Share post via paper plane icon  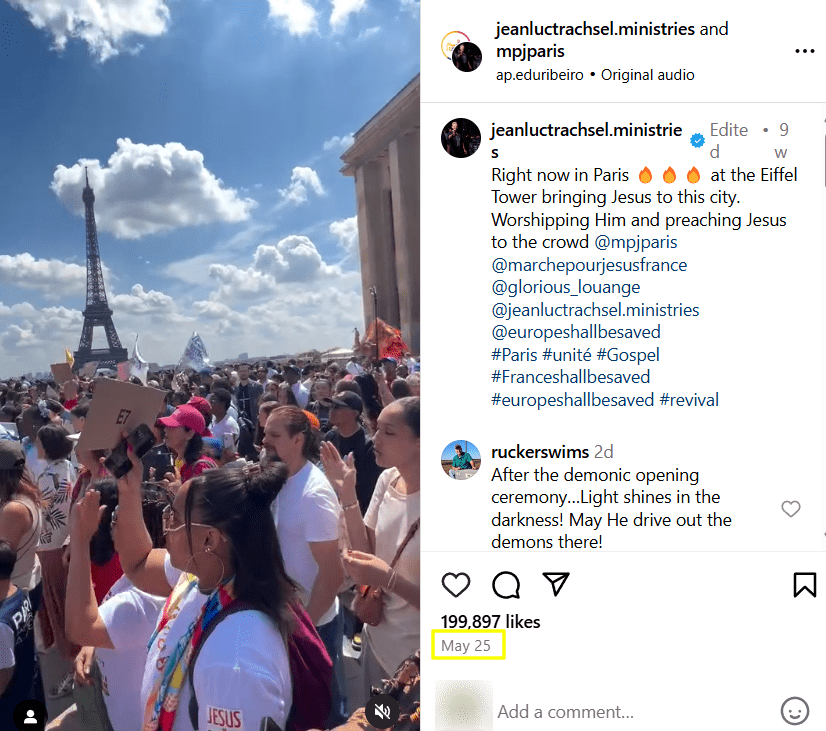(x=556, y=584)
